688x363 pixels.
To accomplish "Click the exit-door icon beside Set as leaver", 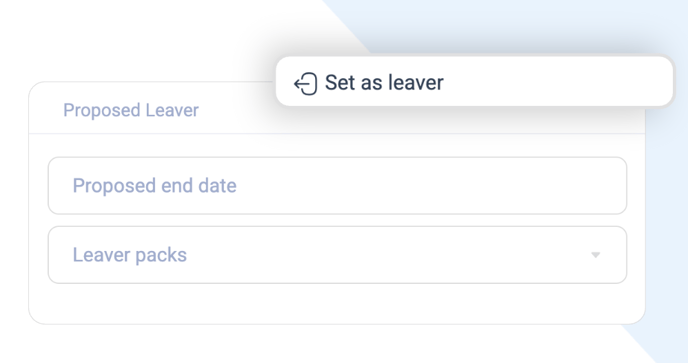I will 305,83.
